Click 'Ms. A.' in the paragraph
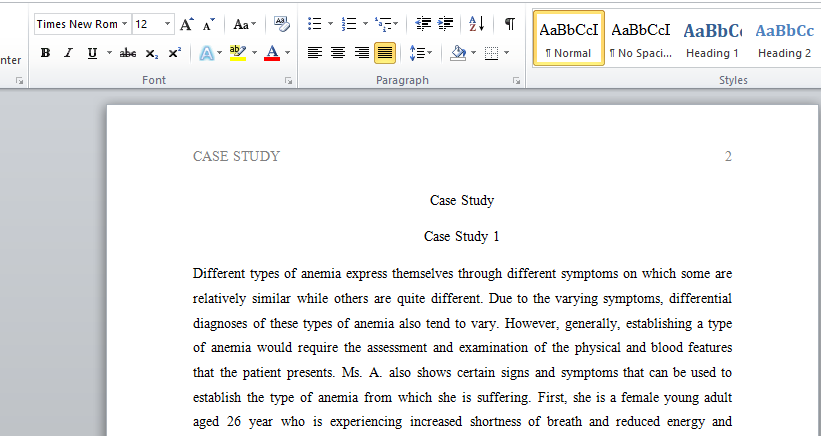 coord(362,373)
